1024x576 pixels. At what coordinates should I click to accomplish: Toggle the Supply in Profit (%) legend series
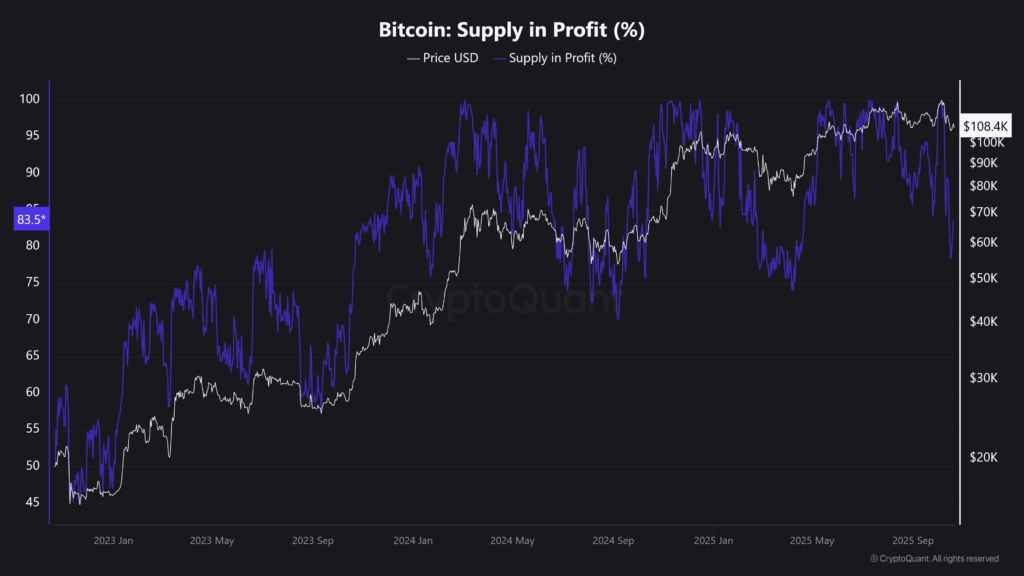point(563,58)
